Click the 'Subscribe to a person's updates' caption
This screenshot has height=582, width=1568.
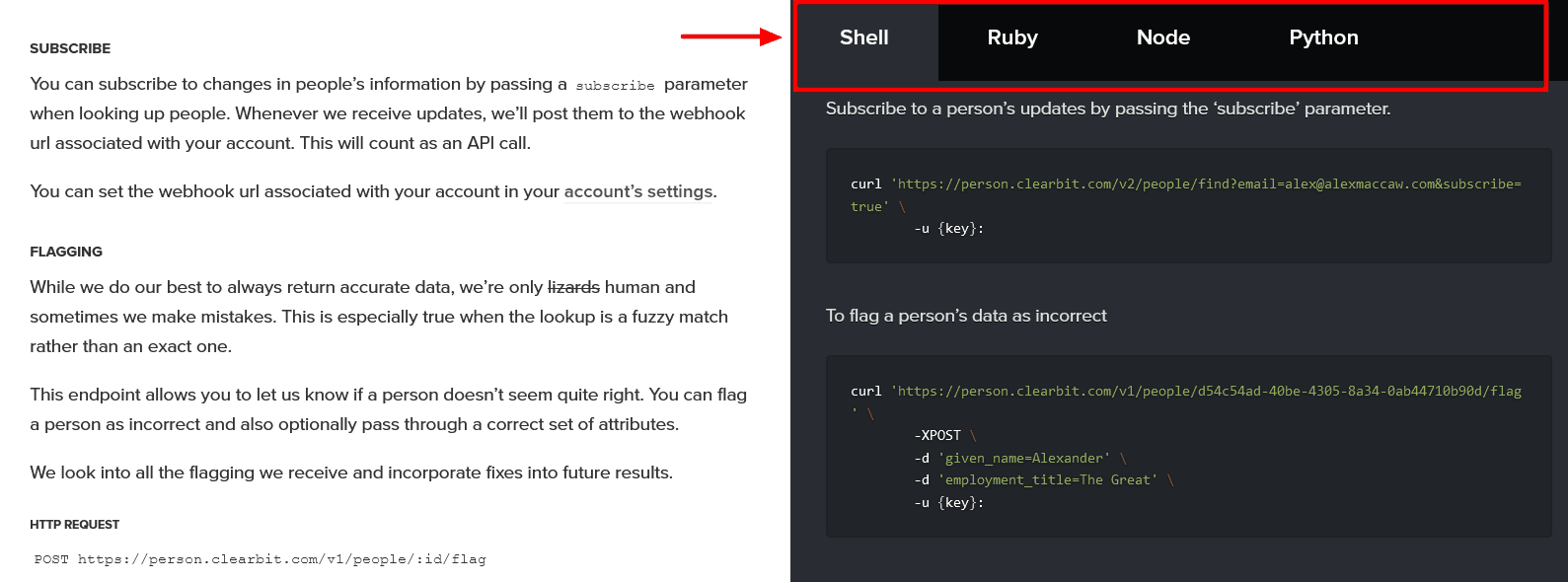point(1107,109)
